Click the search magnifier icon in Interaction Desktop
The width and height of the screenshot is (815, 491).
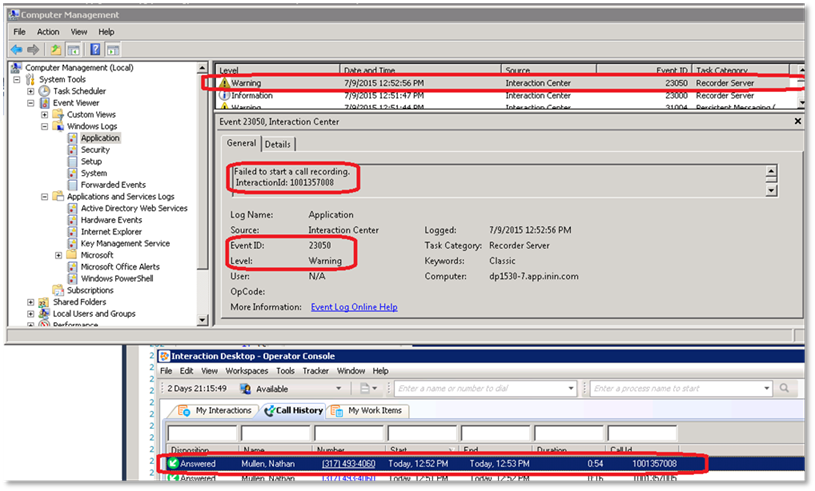coord(784,388)
